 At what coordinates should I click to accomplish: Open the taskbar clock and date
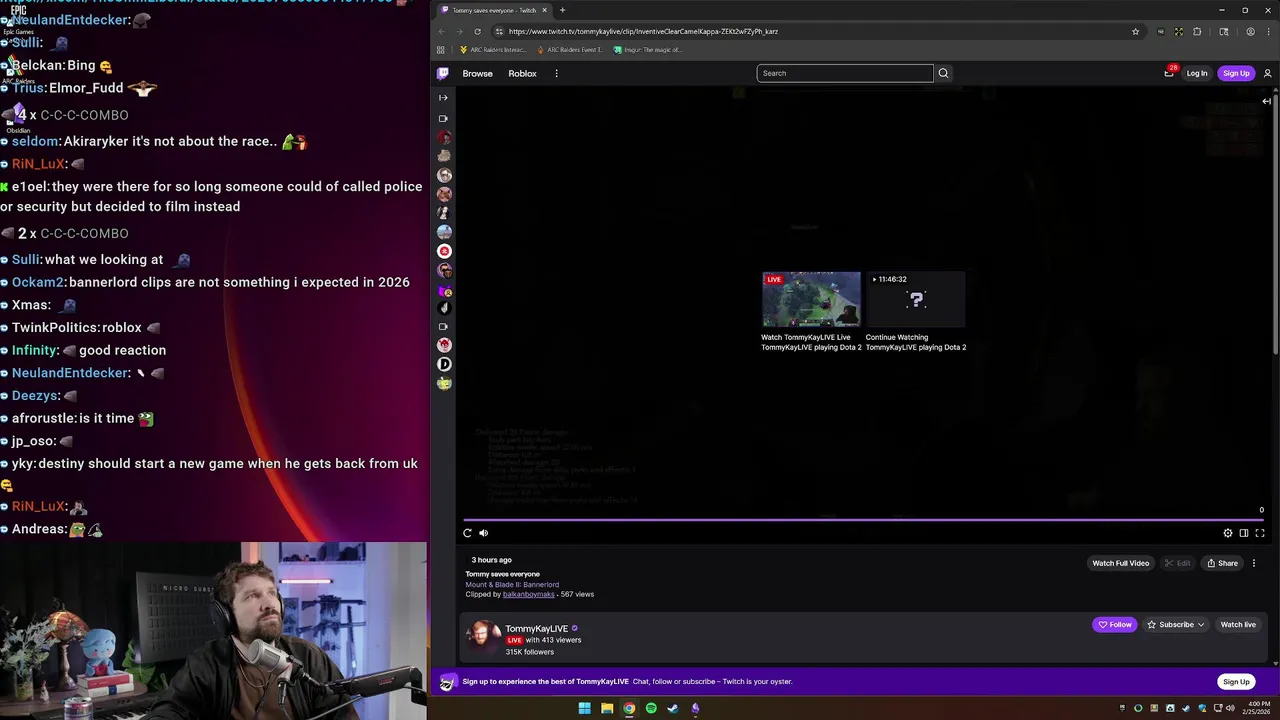pyautogui.click(x=1255, y=708)
